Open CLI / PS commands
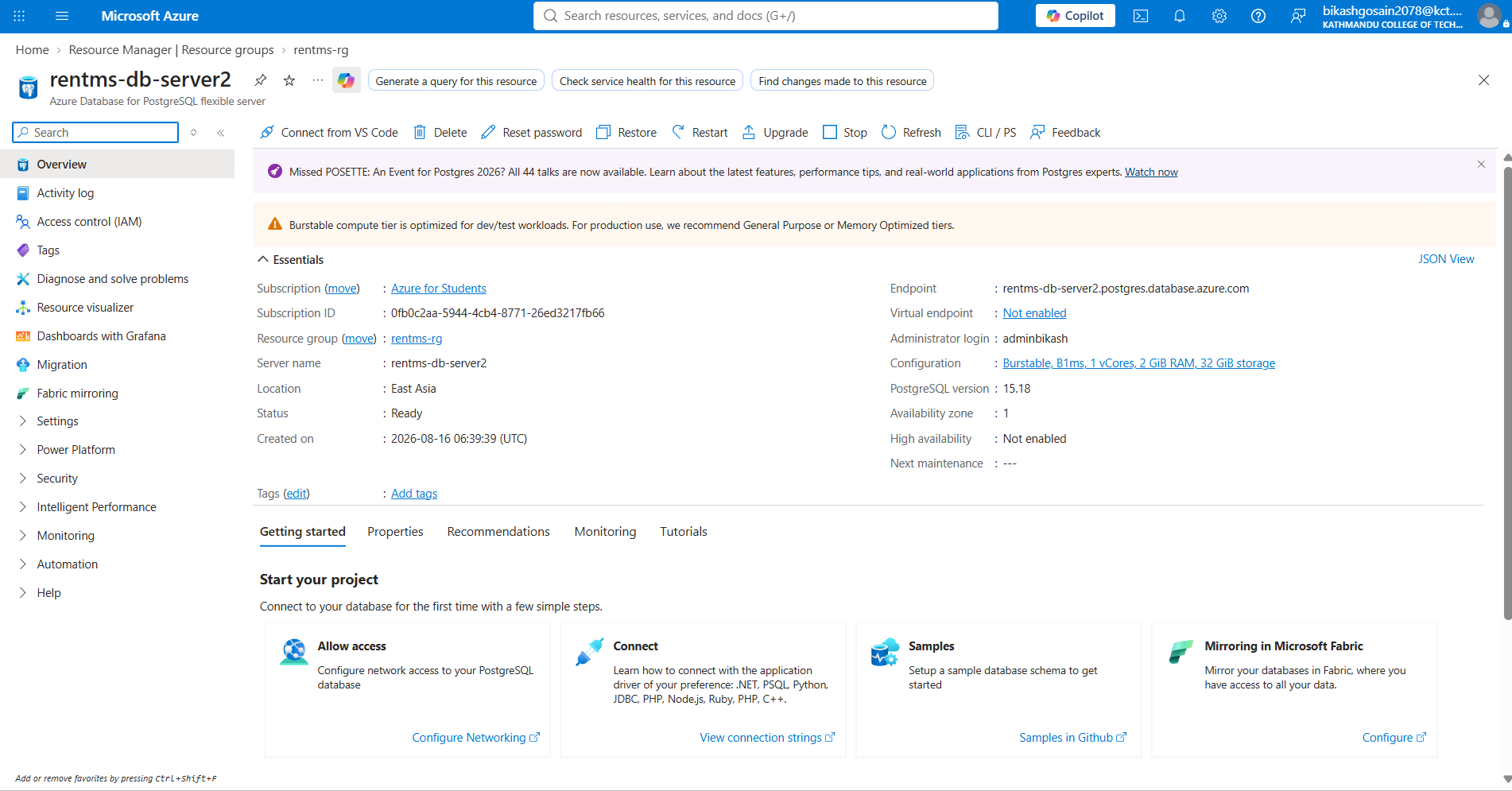The image size is (1512, 791). coord(986,133)
